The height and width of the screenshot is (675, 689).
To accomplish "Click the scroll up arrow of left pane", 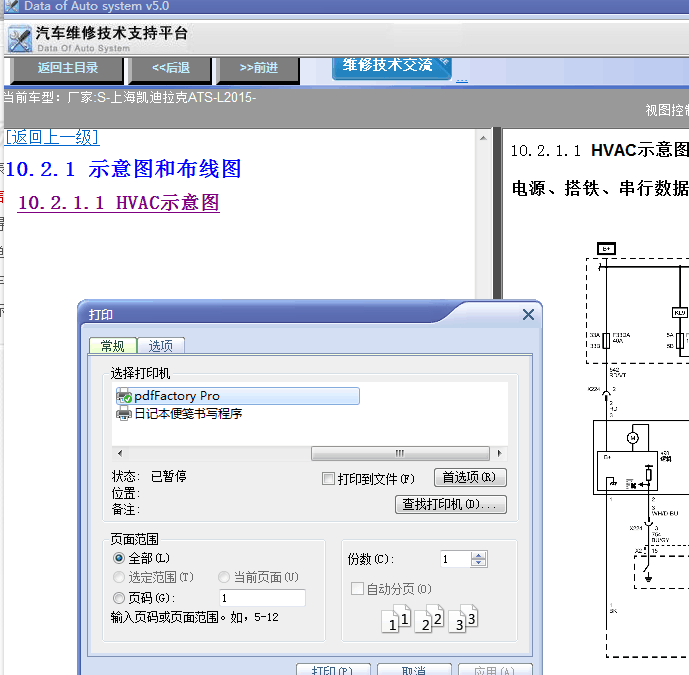I will point(483,138).
